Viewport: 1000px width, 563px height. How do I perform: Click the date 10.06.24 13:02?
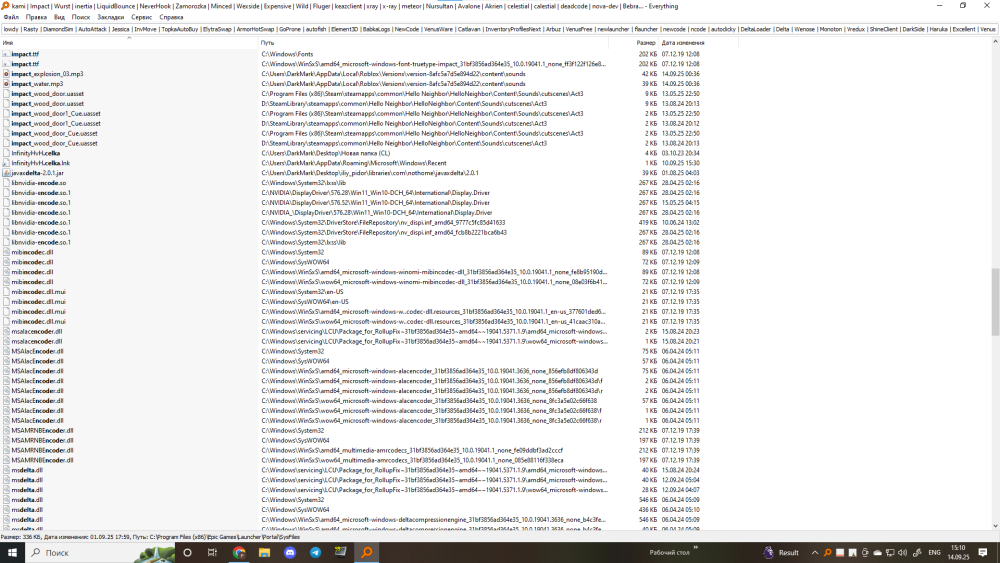pos(680,223)
